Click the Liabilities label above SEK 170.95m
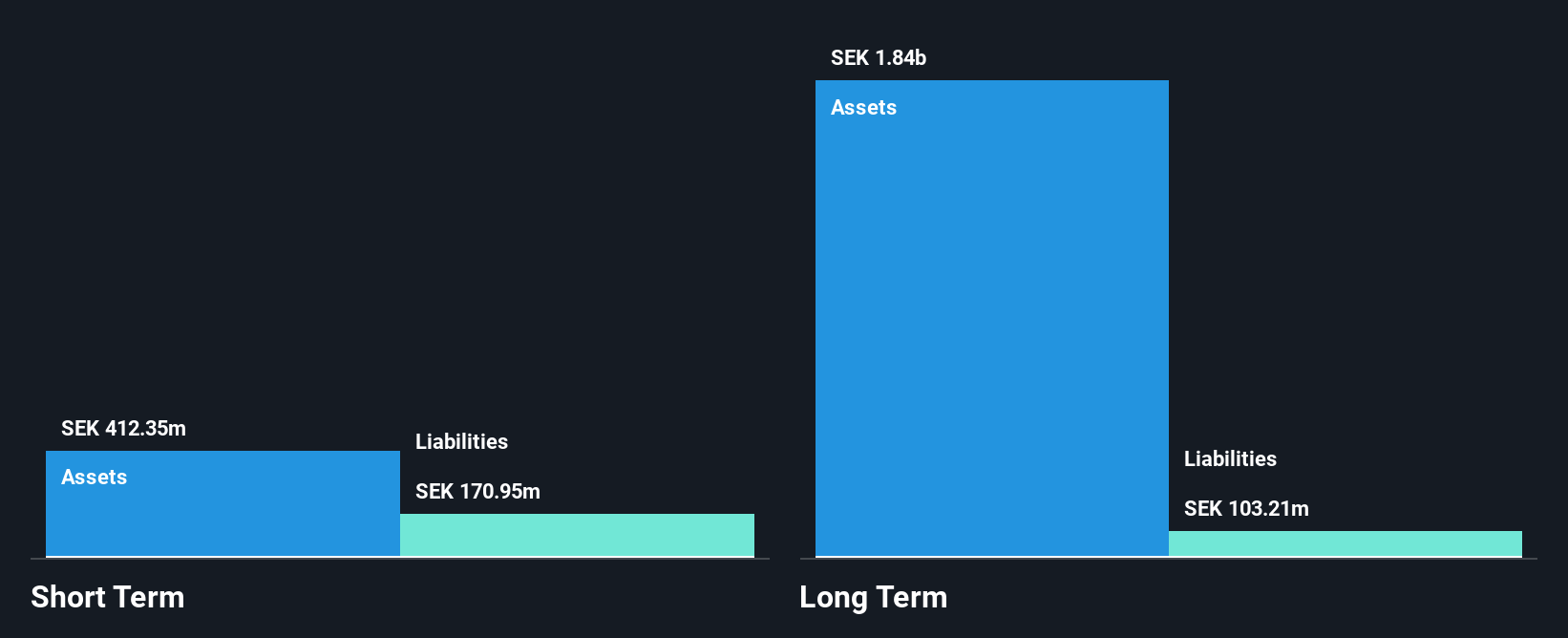The image size is (1568, 638). point(461,441)
